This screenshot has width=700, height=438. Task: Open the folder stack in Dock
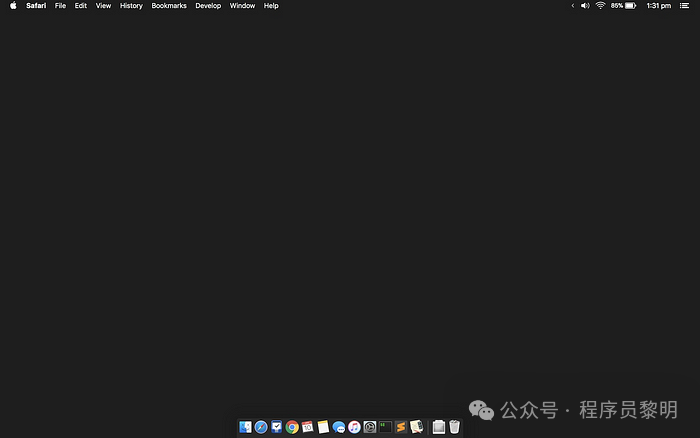point(439,427)
